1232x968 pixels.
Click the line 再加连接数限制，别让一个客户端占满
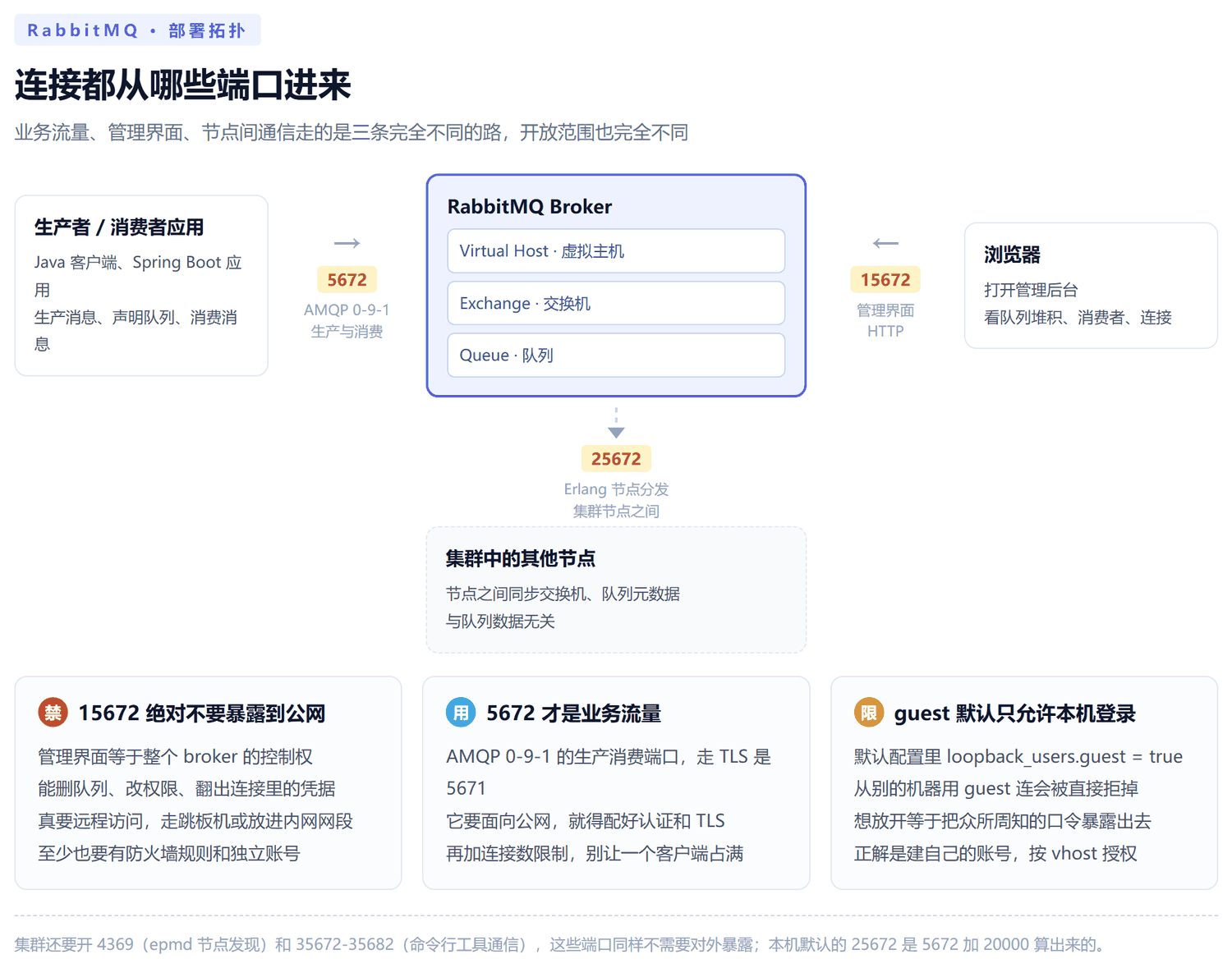point(595,854)
